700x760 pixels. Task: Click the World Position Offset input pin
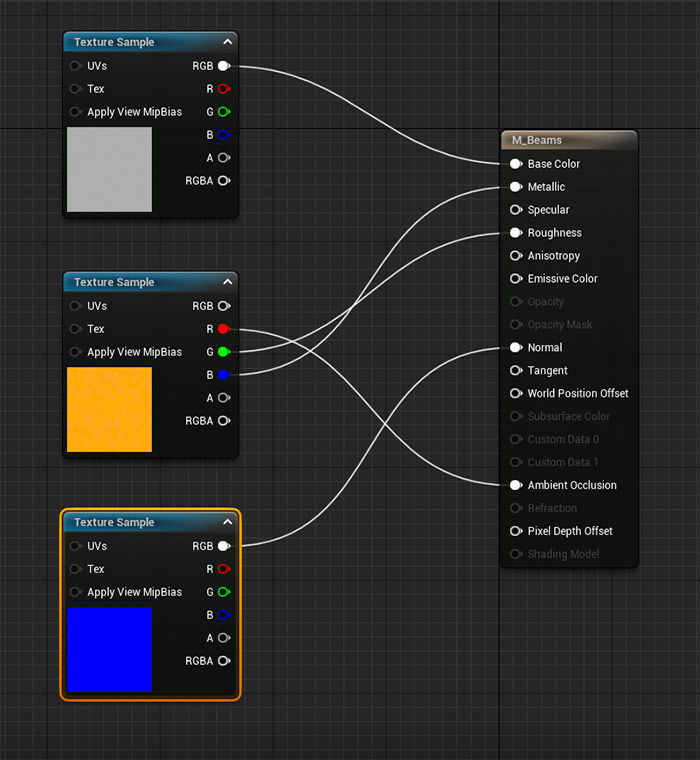coord(516,394)
